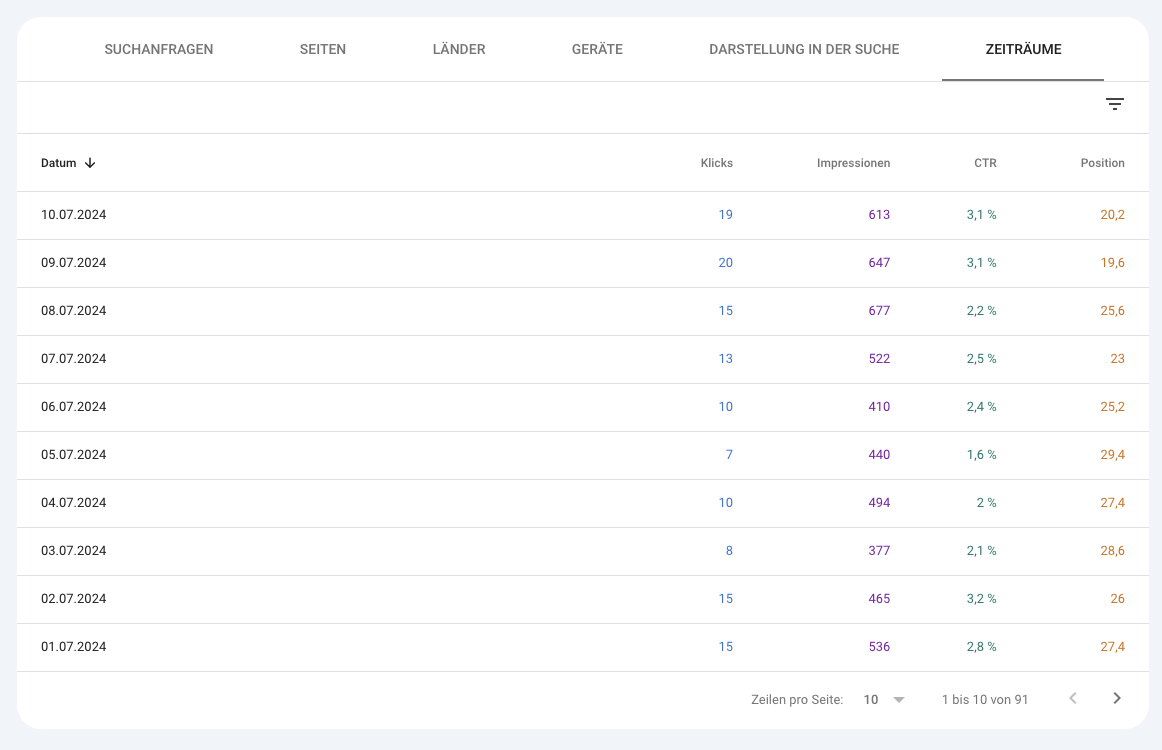The height and width of the screenshot is (750, 1162).
Task: Sort by CTR column header
Action: 985,163
